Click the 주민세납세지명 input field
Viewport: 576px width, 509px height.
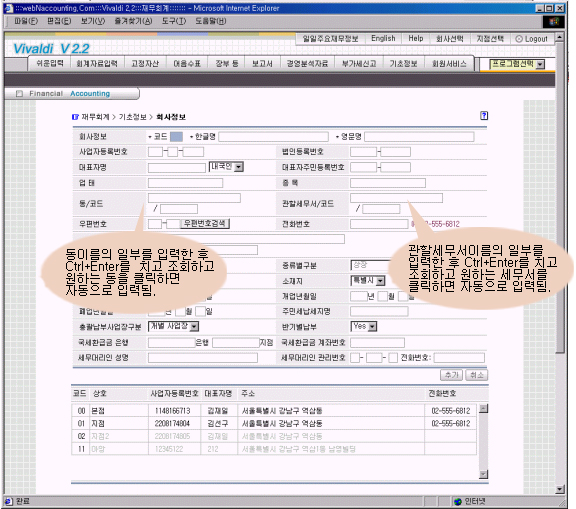[379, 311]
